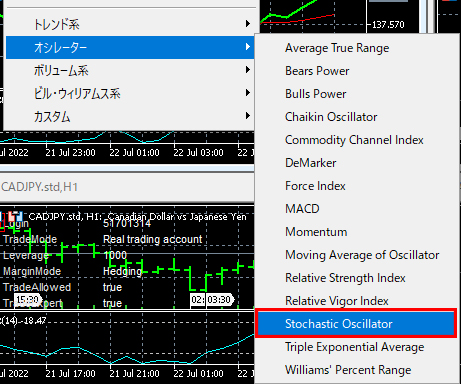Pick Moving Average of Oscillator
The image size is (461, 384).
click(357, 255)
